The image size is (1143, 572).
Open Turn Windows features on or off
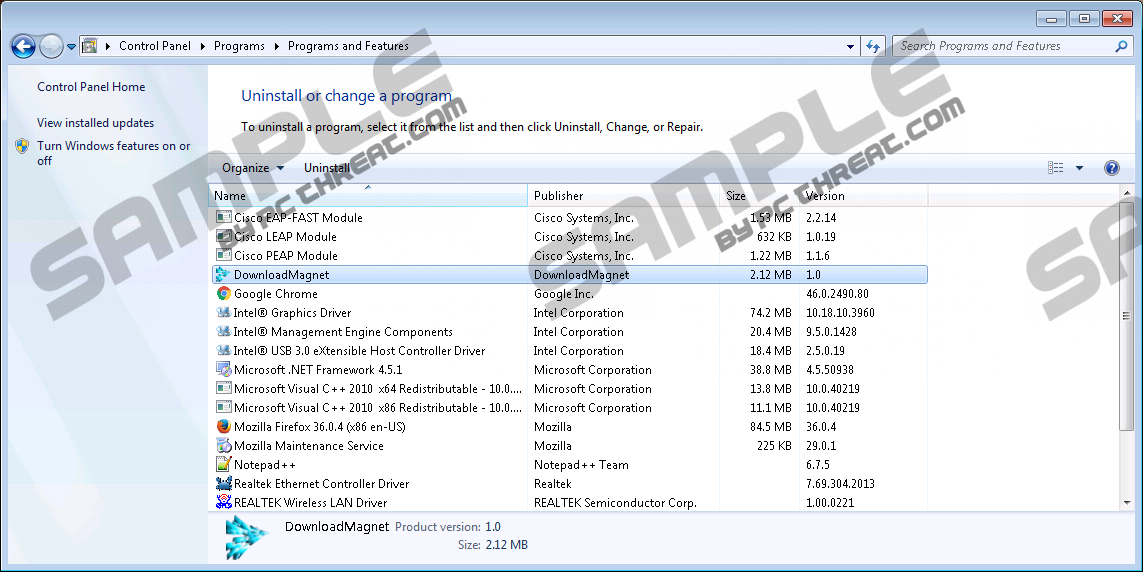(x=114, y=153)
